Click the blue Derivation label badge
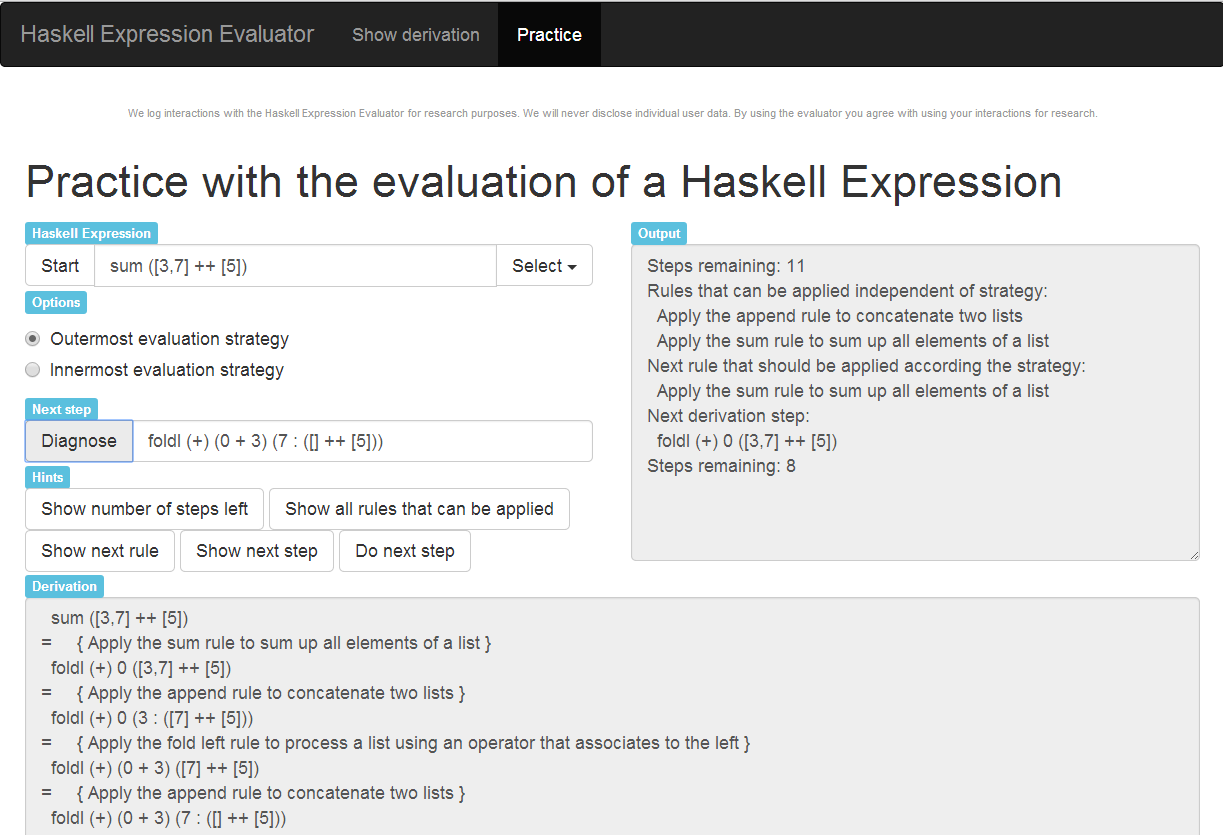Image resolution: width=1223 pixels, height=835 pixels. point(64,587)
